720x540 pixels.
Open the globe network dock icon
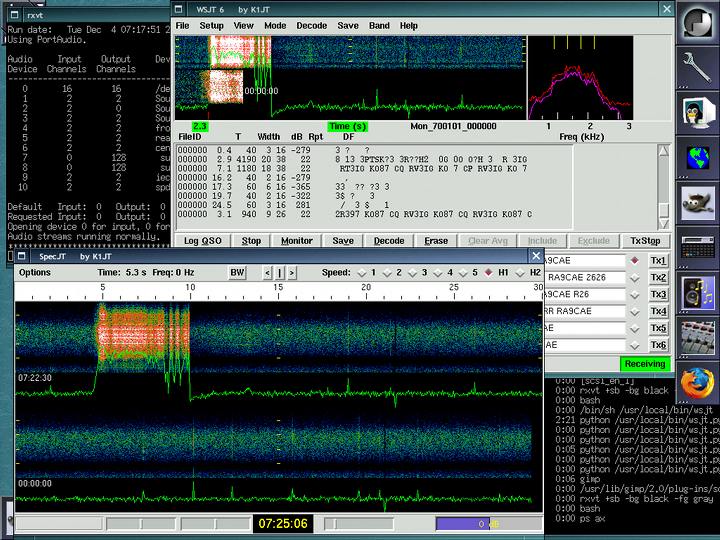[x=698, y=158]
